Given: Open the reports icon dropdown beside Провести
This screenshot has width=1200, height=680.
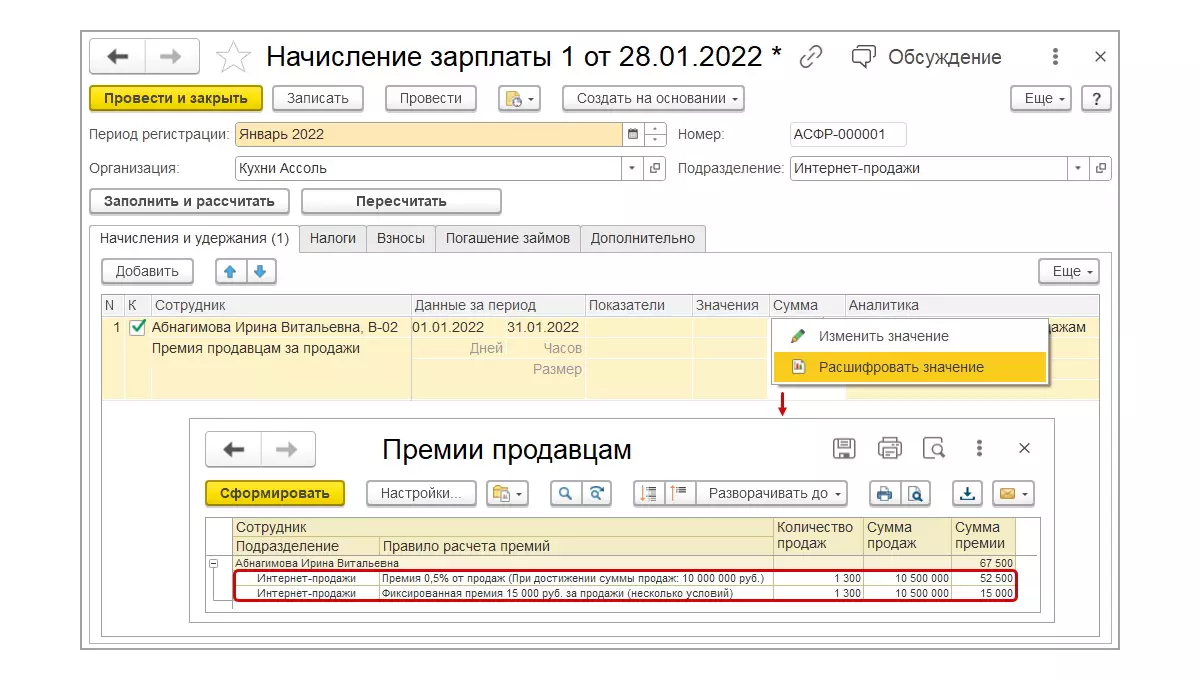Looking at the screenshot, I should click(521, 98).
